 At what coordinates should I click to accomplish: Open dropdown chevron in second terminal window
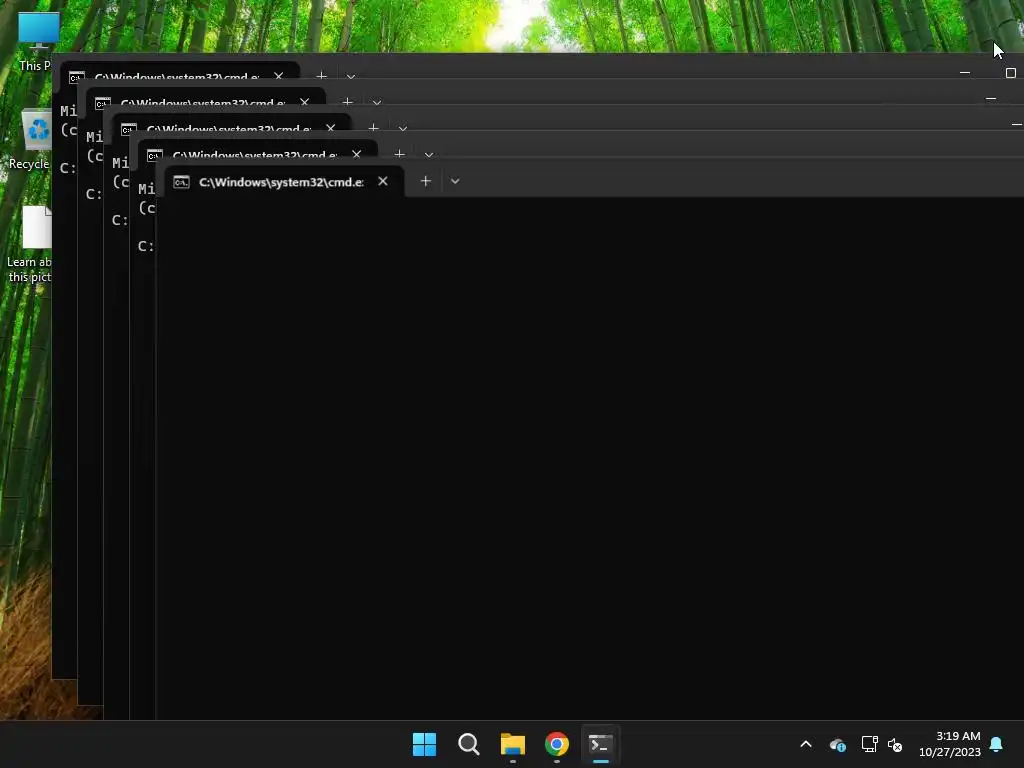click(x=429, y=155)
